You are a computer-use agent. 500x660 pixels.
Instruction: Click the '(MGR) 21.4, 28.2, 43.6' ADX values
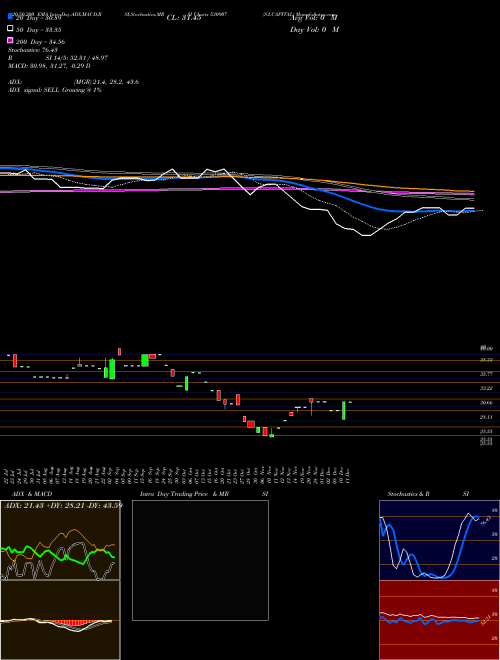pos(106,82)
